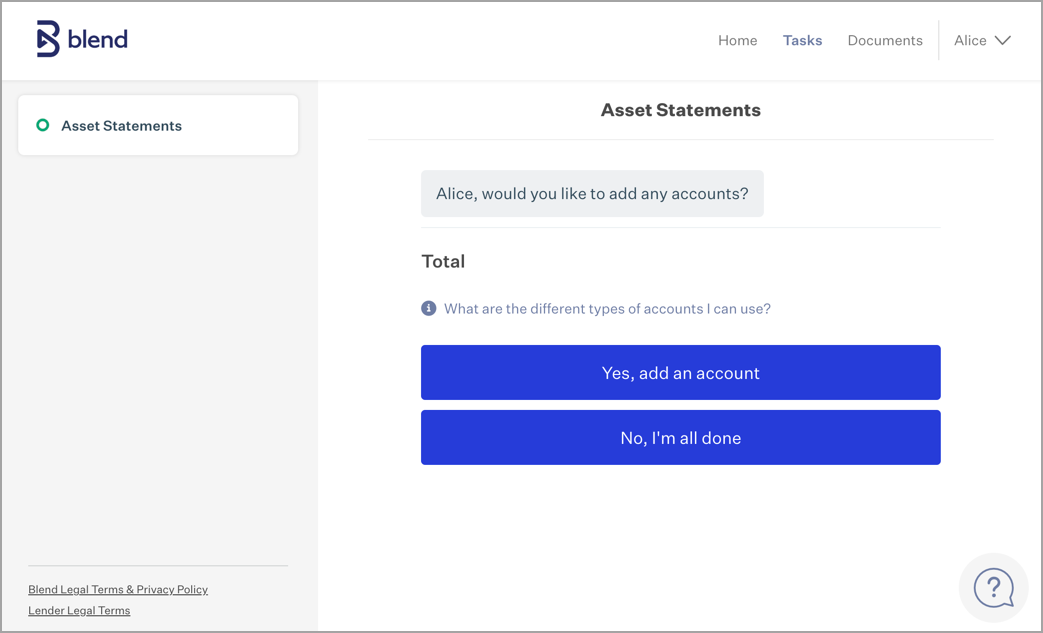The height and width of the screenshot is (633, 1043).
Task: Open What are the different types of accounts link
Action: pos(607,309)
